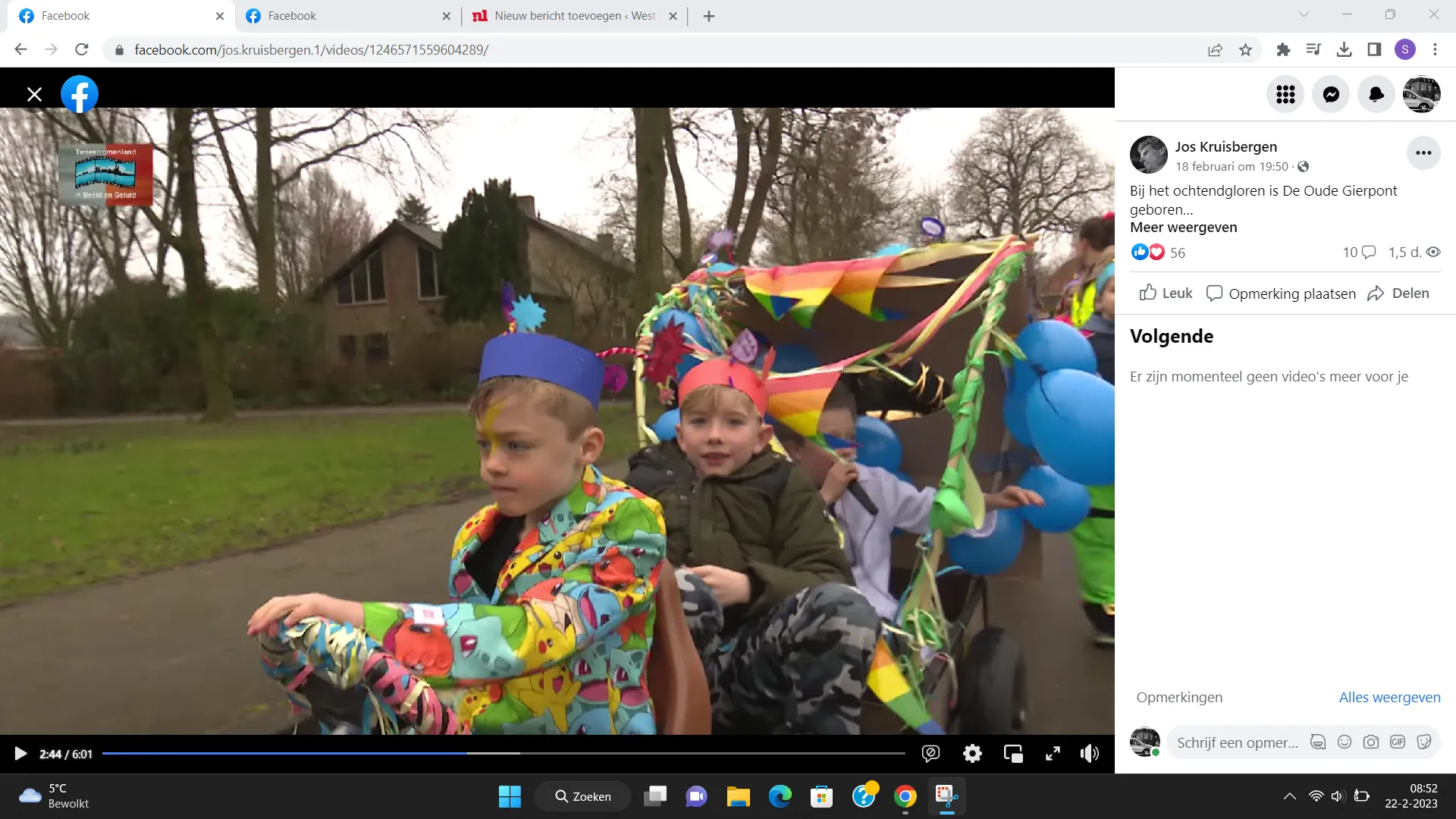Open the Facebook notifications bell

point(1376,94)
